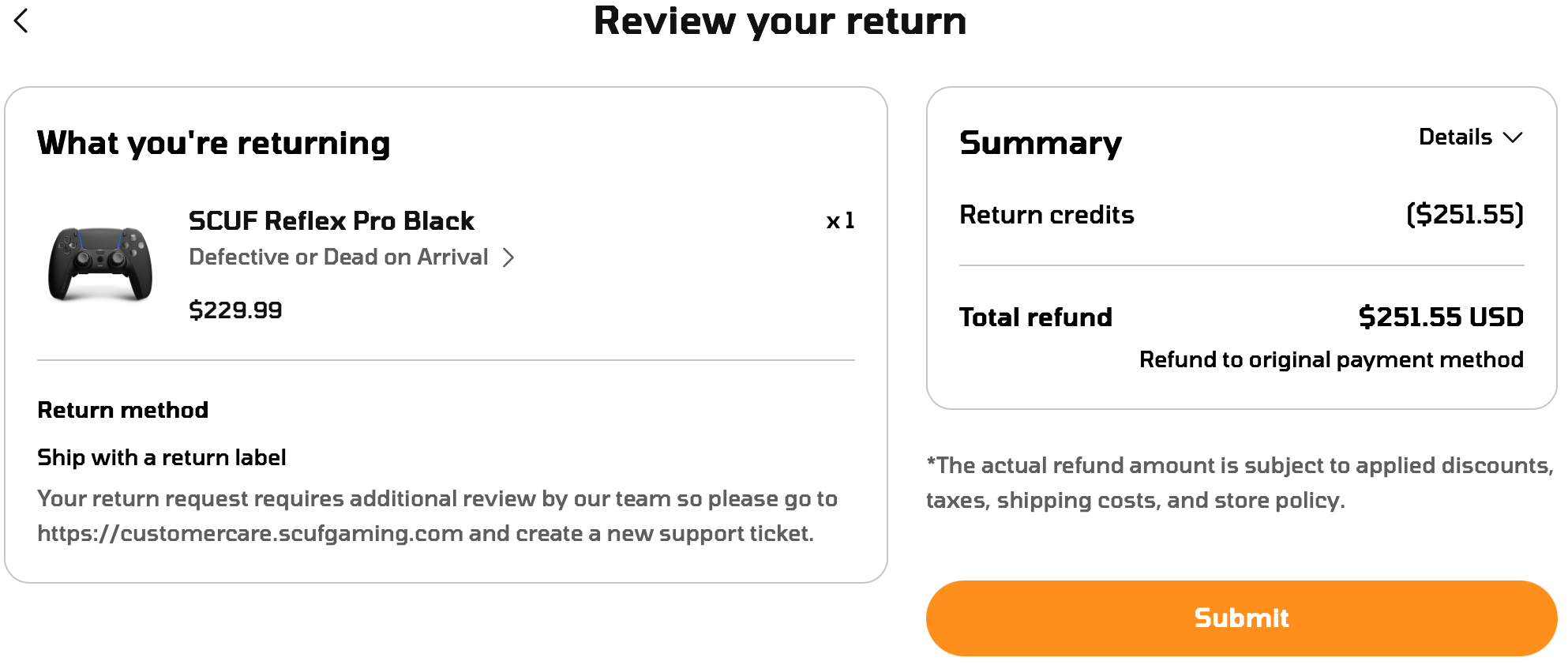Image resolution: width=1568 pixels, height=665 pixels.
Task: Click the x 1 item quantity
Action: click(840, 221)
